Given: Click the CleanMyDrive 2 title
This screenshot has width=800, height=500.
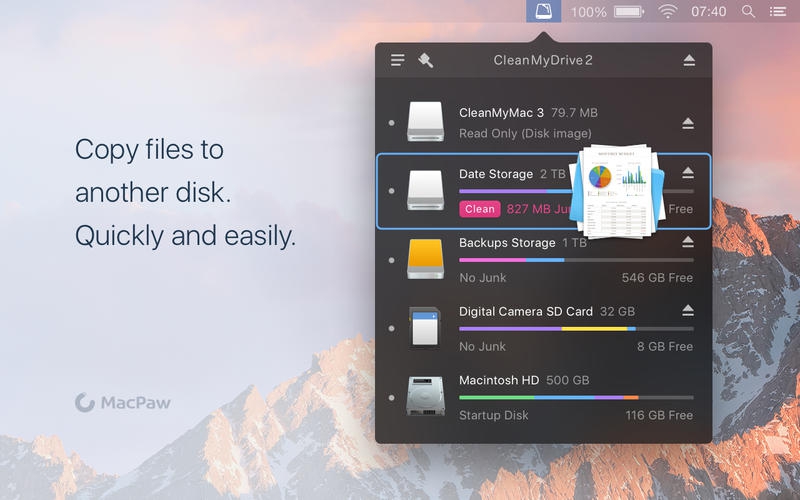Looking at the screenshot, I should pos(543,60).
